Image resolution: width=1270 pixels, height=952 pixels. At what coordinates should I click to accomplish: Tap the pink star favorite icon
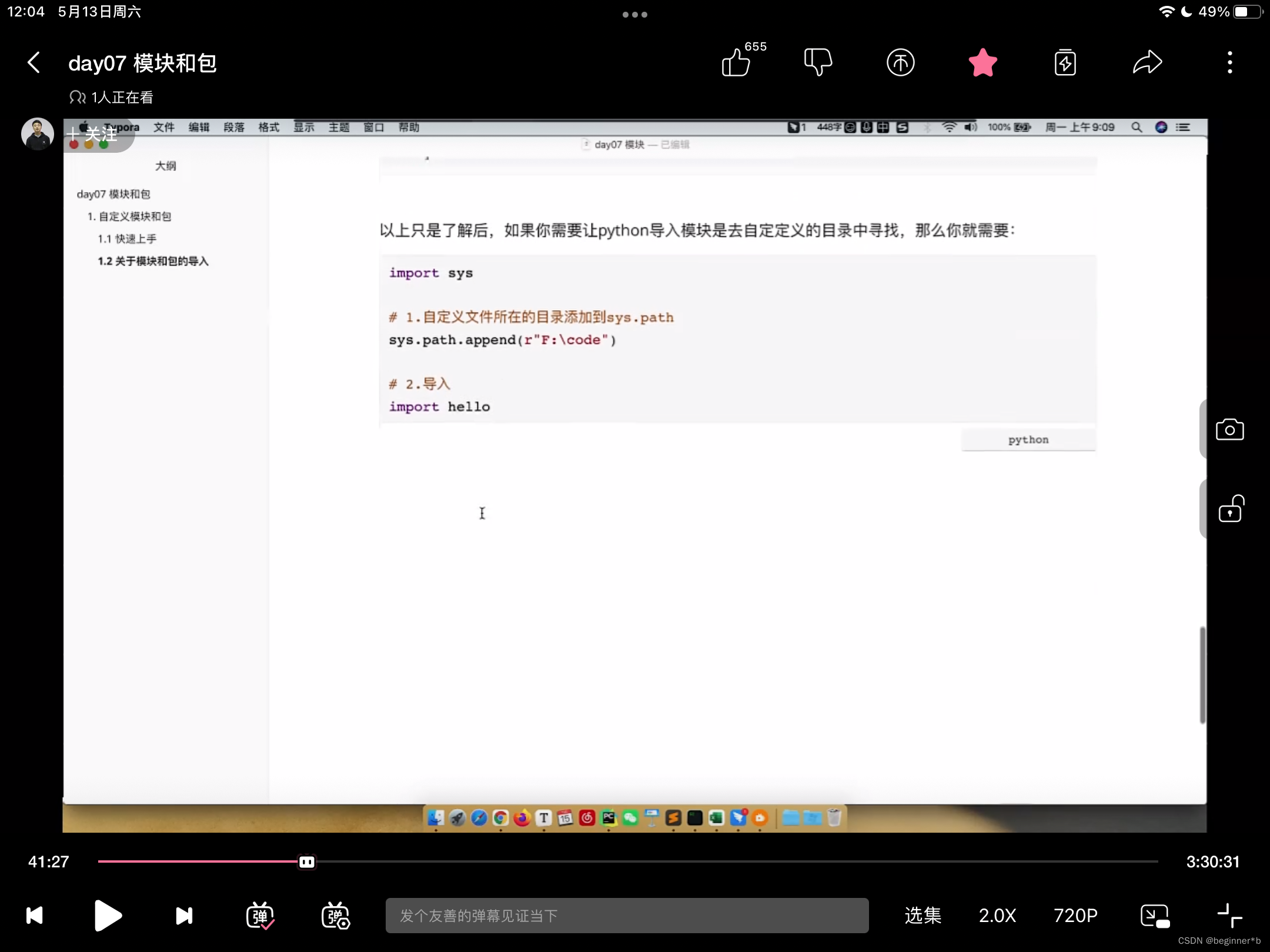click(982, 62)
